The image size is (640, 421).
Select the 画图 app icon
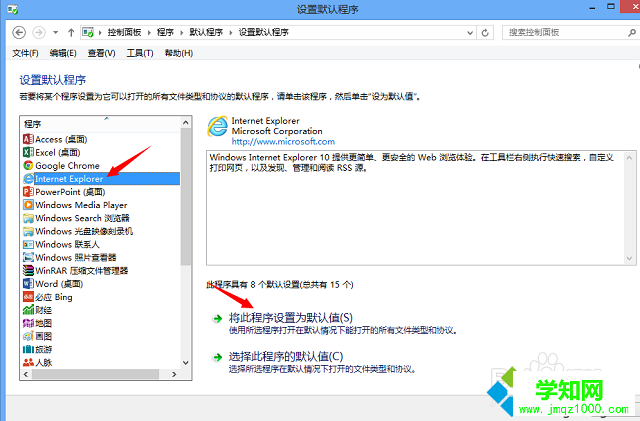[x=28, y=336]
